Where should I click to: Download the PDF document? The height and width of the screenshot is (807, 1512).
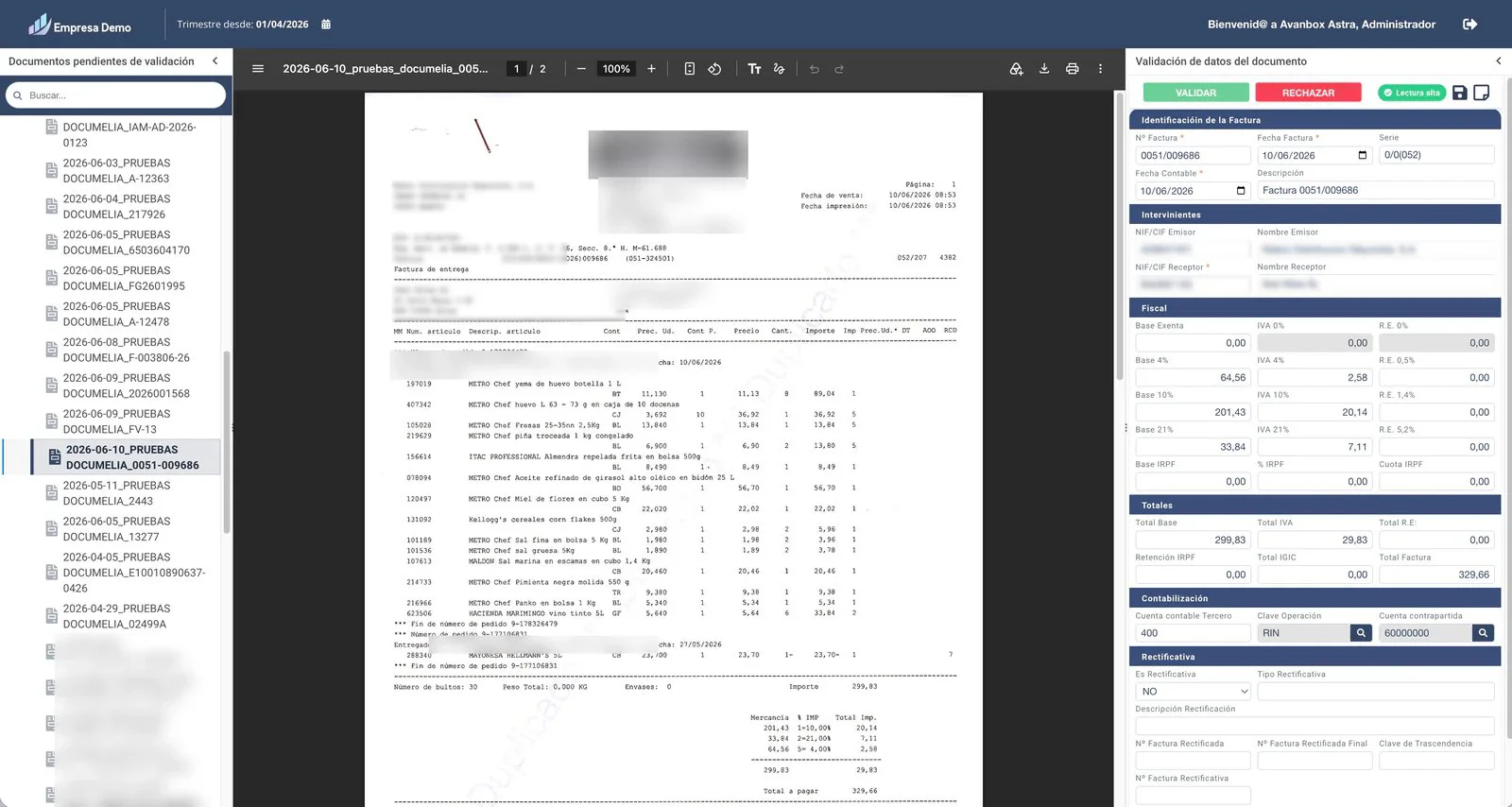pyautogui.click(x=1044, y=69)
